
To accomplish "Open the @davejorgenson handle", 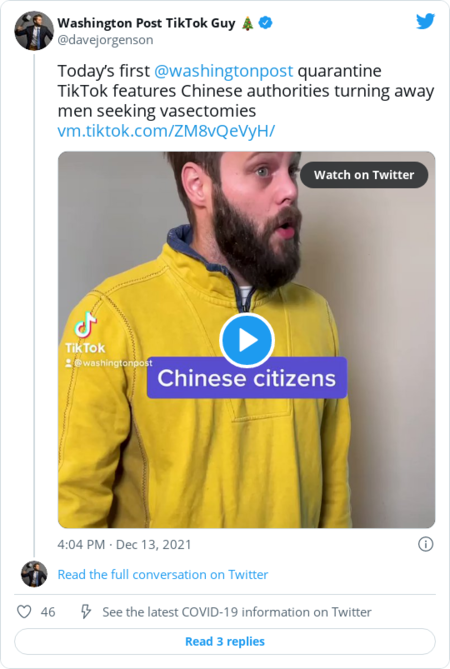I will 105,40.
